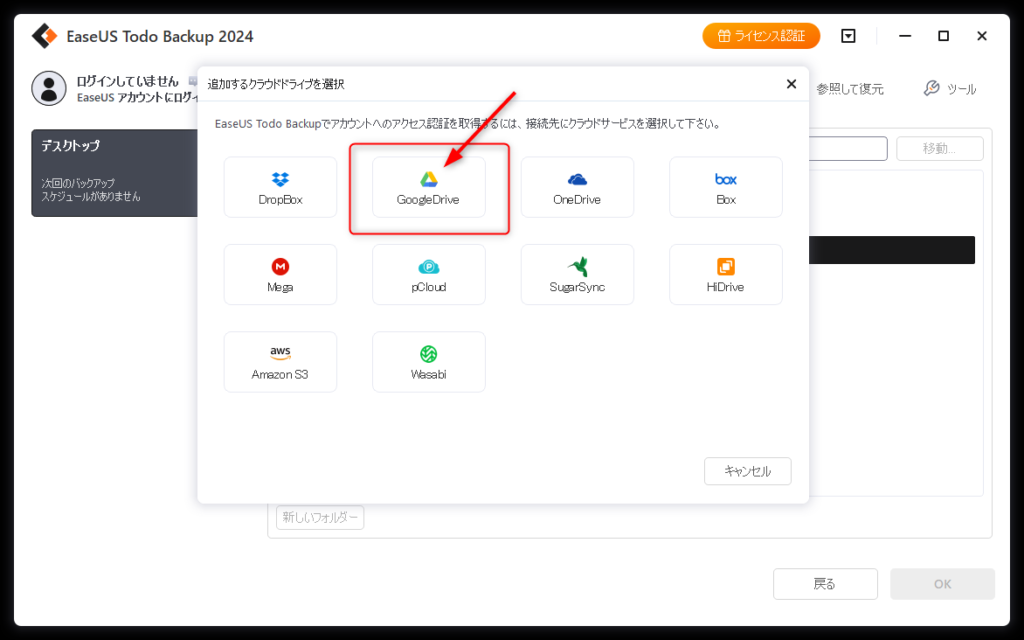The image size is (1024, 640).
Task: Select Amazon S3 storage option
Action: click(x=280, y=361)
